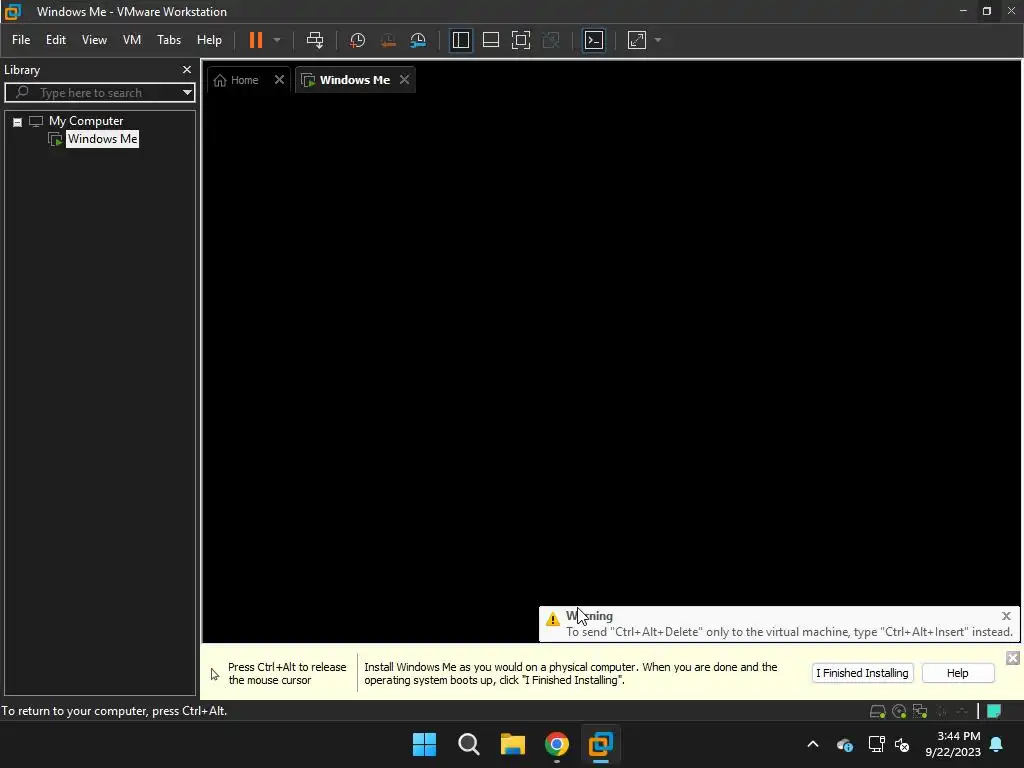The image size is (1024, 768).
Task: Send Ctrl+Alt+Del to the virtual machine
Action: click(315, 40)
